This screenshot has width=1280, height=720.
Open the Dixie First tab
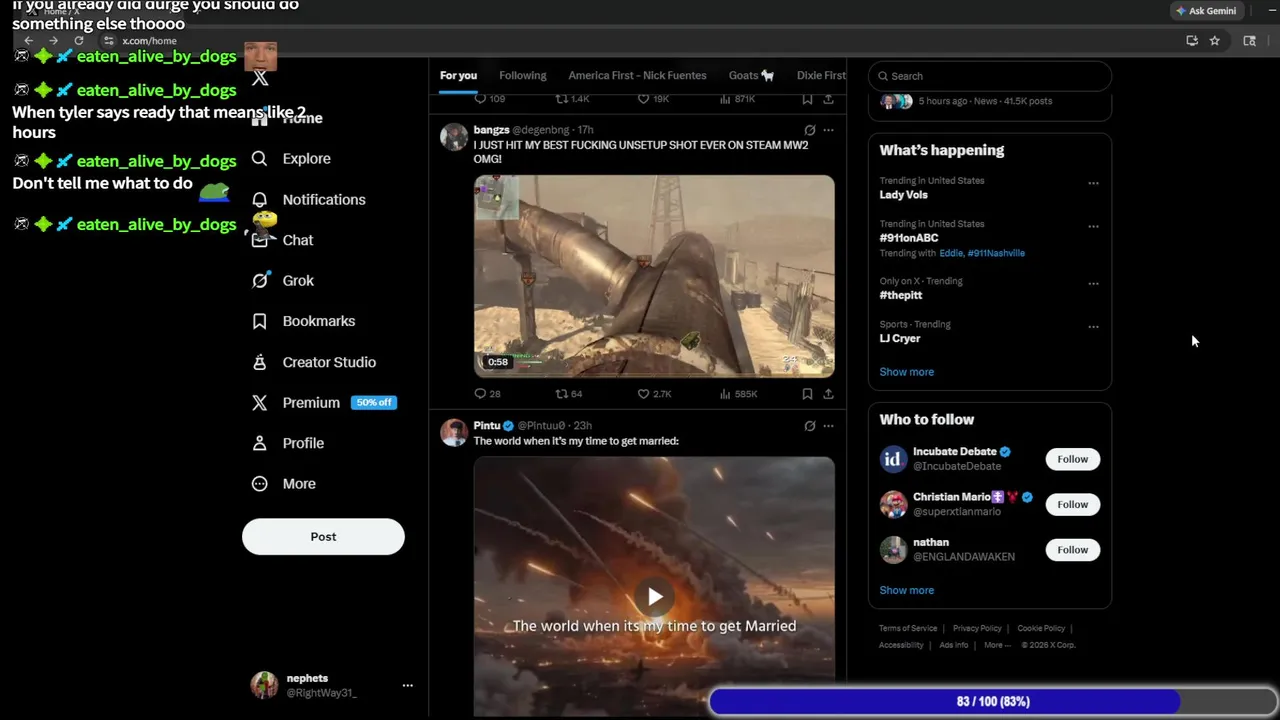[x=821, y=75]
